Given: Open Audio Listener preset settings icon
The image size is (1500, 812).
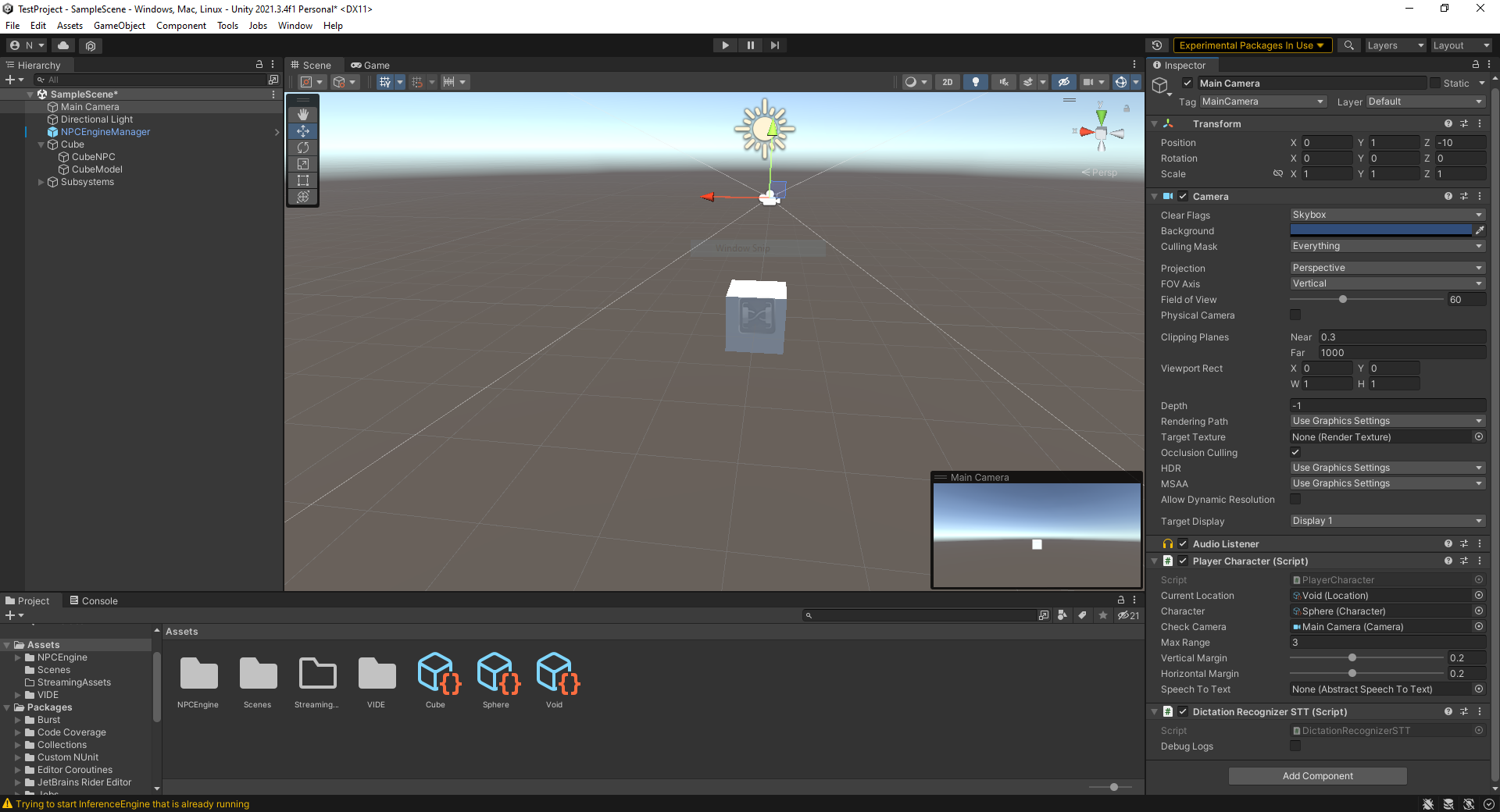Looking at the screenshot, I should pos(1464,544).
